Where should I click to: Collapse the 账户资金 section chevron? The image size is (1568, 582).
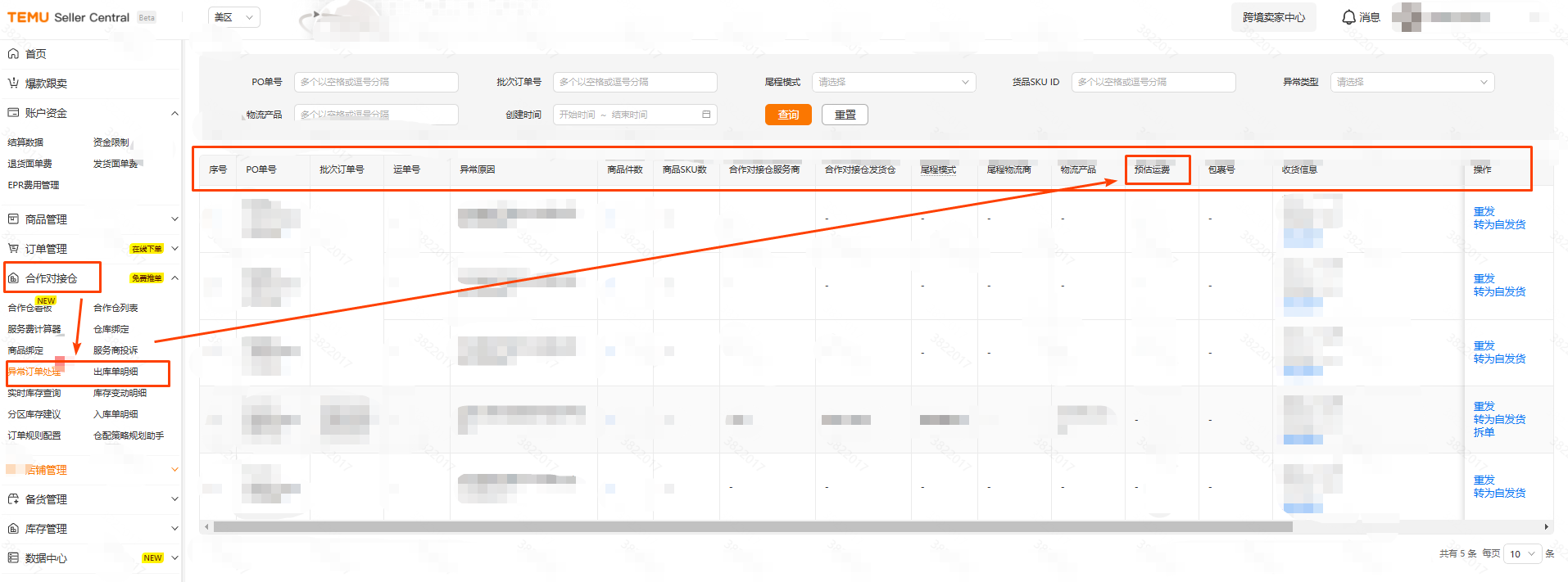[174, 113]
